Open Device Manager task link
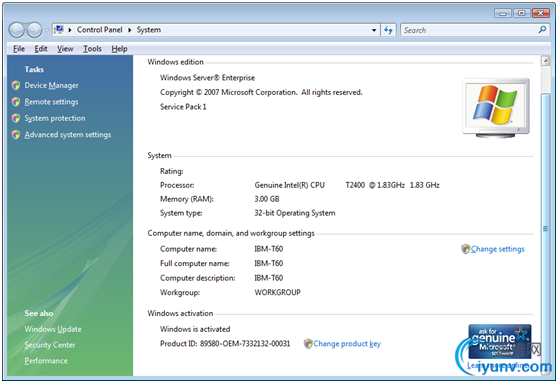This screenshot has height=383, width=558. point(51,85)
